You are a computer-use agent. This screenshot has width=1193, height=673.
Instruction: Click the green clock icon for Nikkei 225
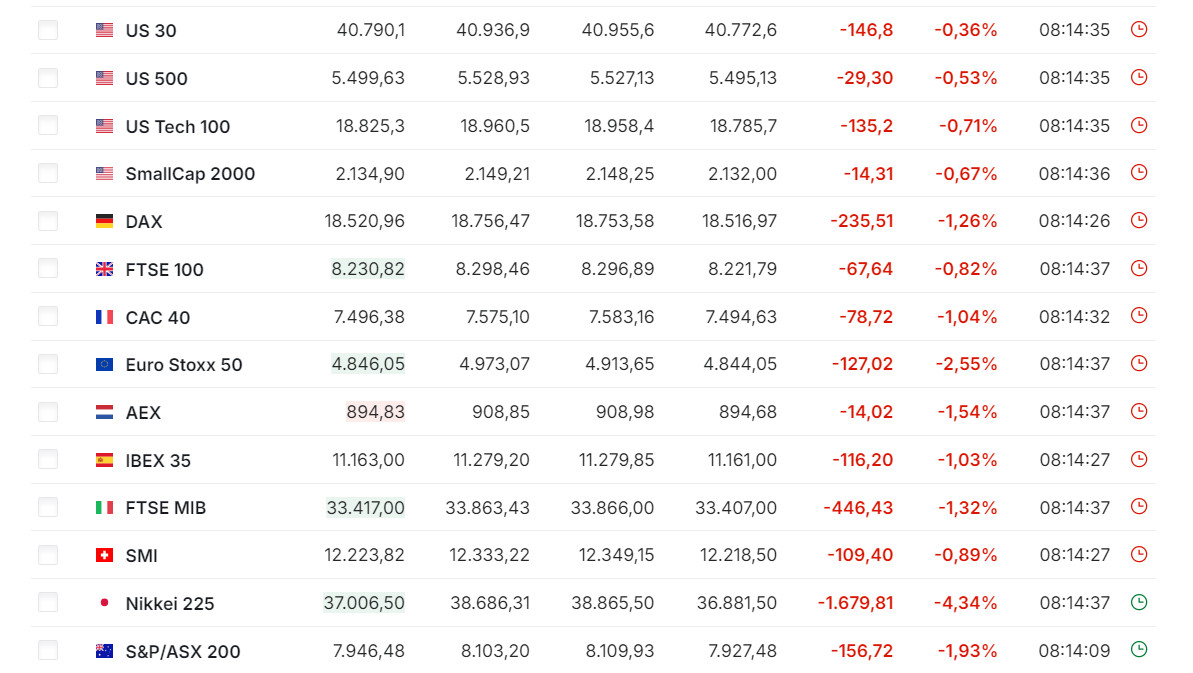(1138, 603)
